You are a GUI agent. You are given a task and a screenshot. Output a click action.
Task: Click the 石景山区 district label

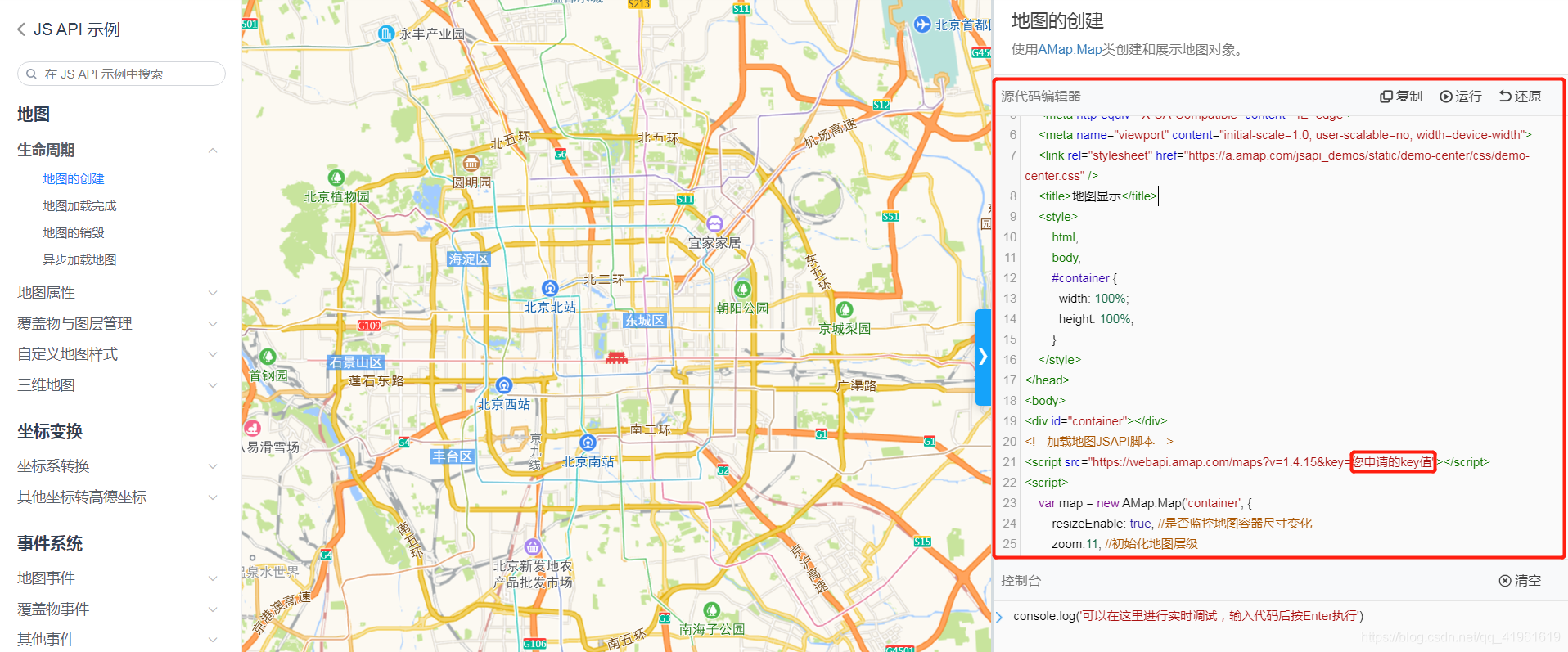pos(356,362)
